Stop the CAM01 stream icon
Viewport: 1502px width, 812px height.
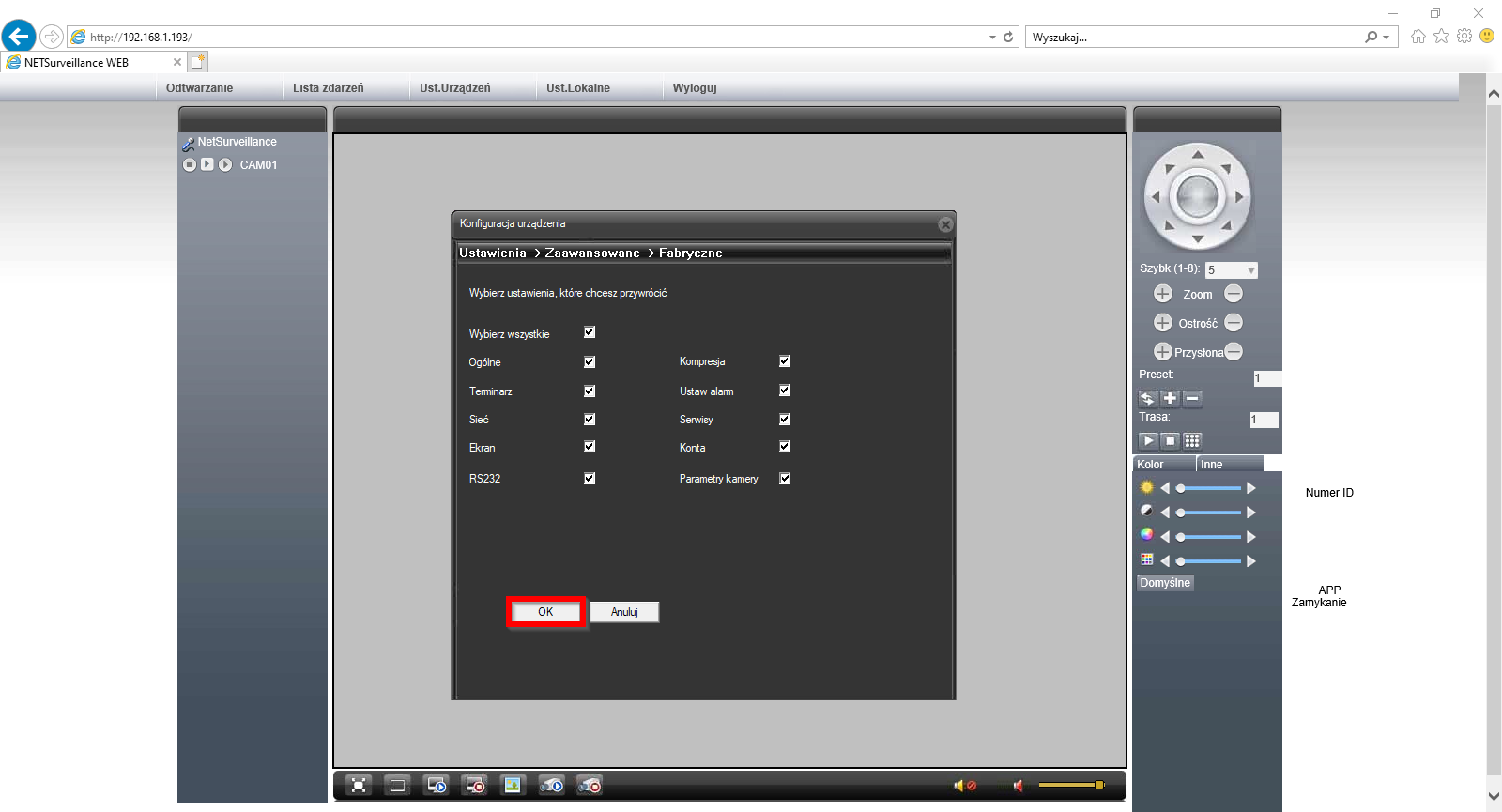pyautogui.click(x=190, y=164)
